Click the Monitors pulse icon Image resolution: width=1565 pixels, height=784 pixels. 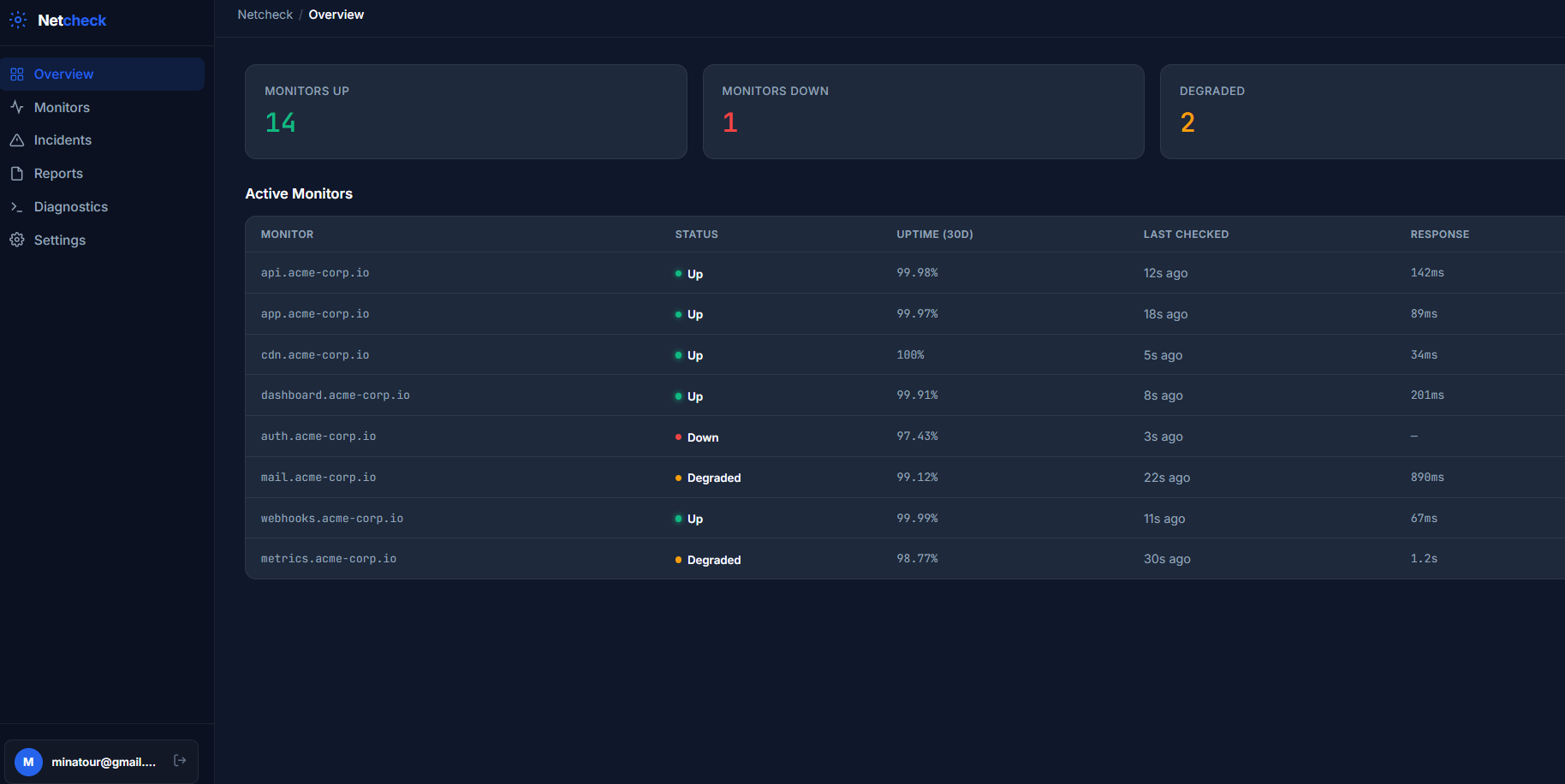point(17,107)
